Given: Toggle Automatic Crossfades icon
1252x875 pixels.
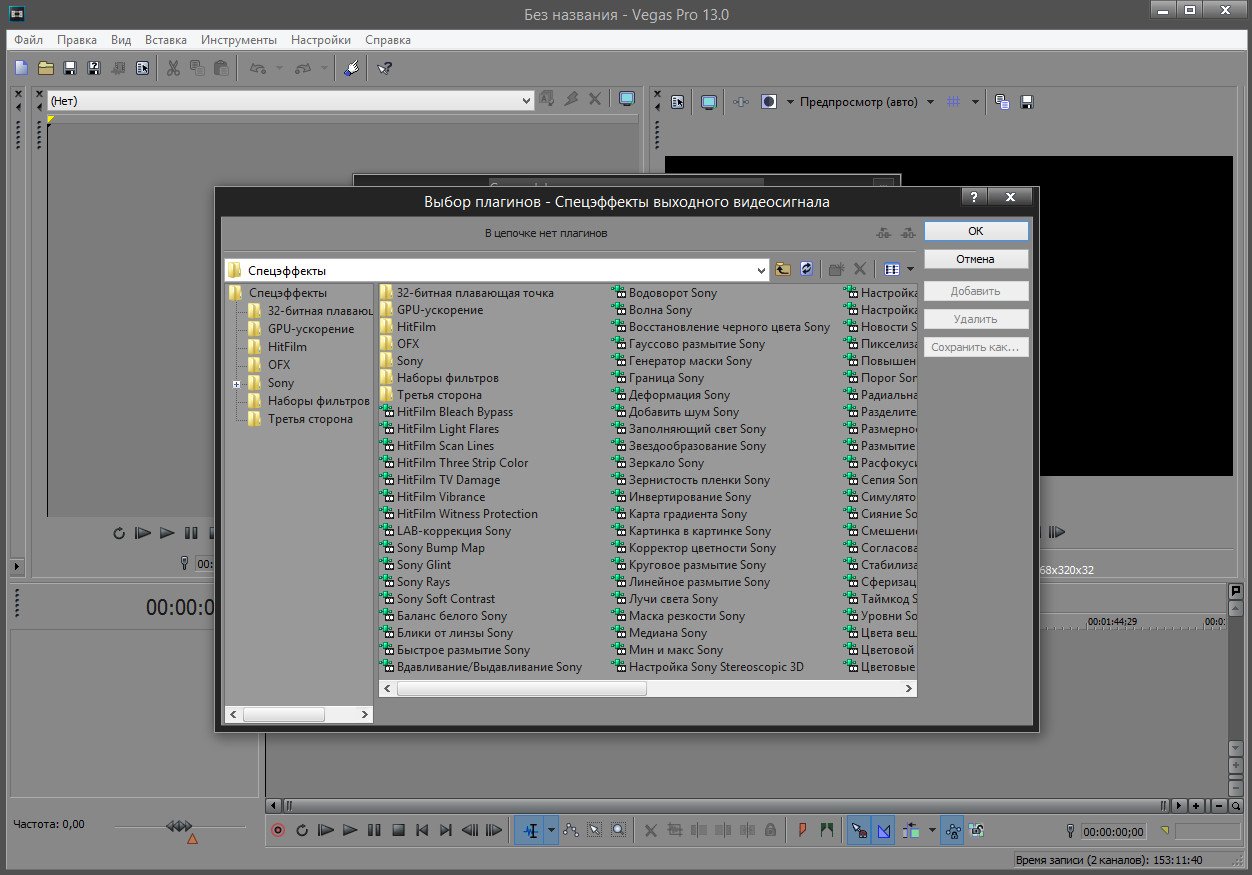Looking at the screenshot, I should tap(883, 830).
